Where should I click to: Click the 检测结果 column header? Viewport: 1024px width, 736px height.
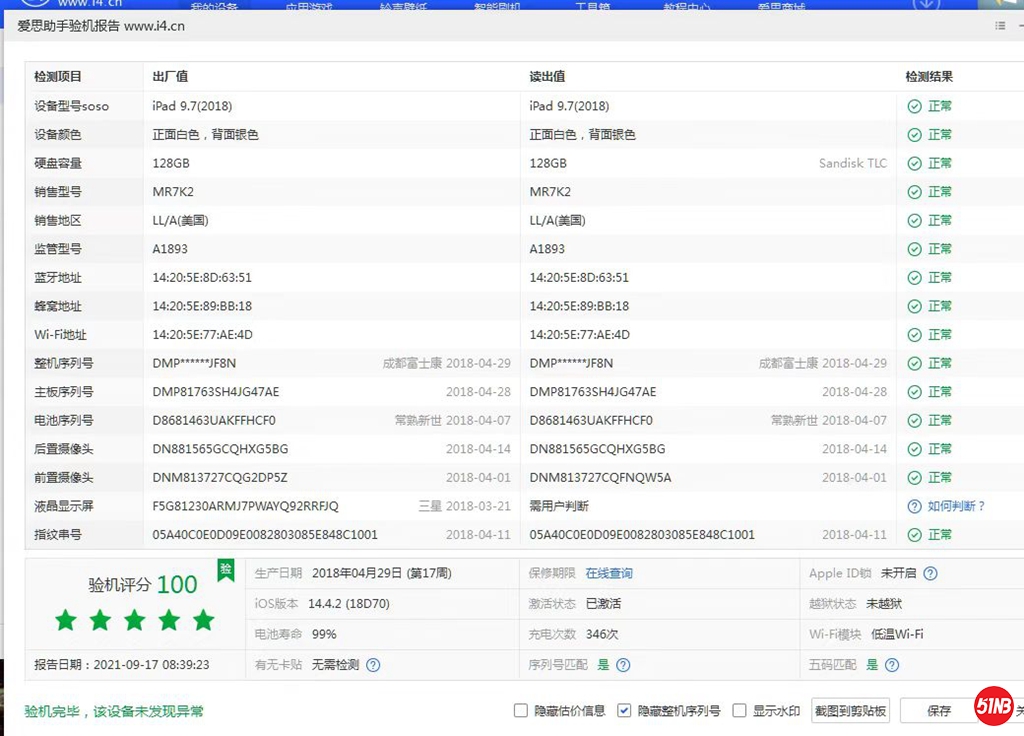929,77
